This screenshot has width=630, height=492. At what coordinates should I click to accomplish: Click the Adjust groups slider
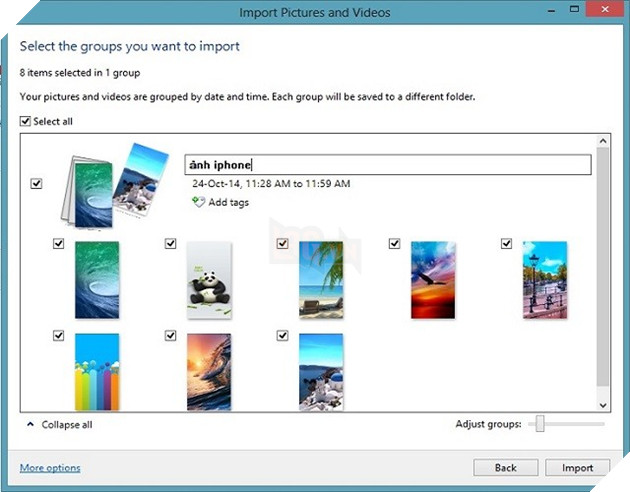pyautogui.click(x=540, y=425)
